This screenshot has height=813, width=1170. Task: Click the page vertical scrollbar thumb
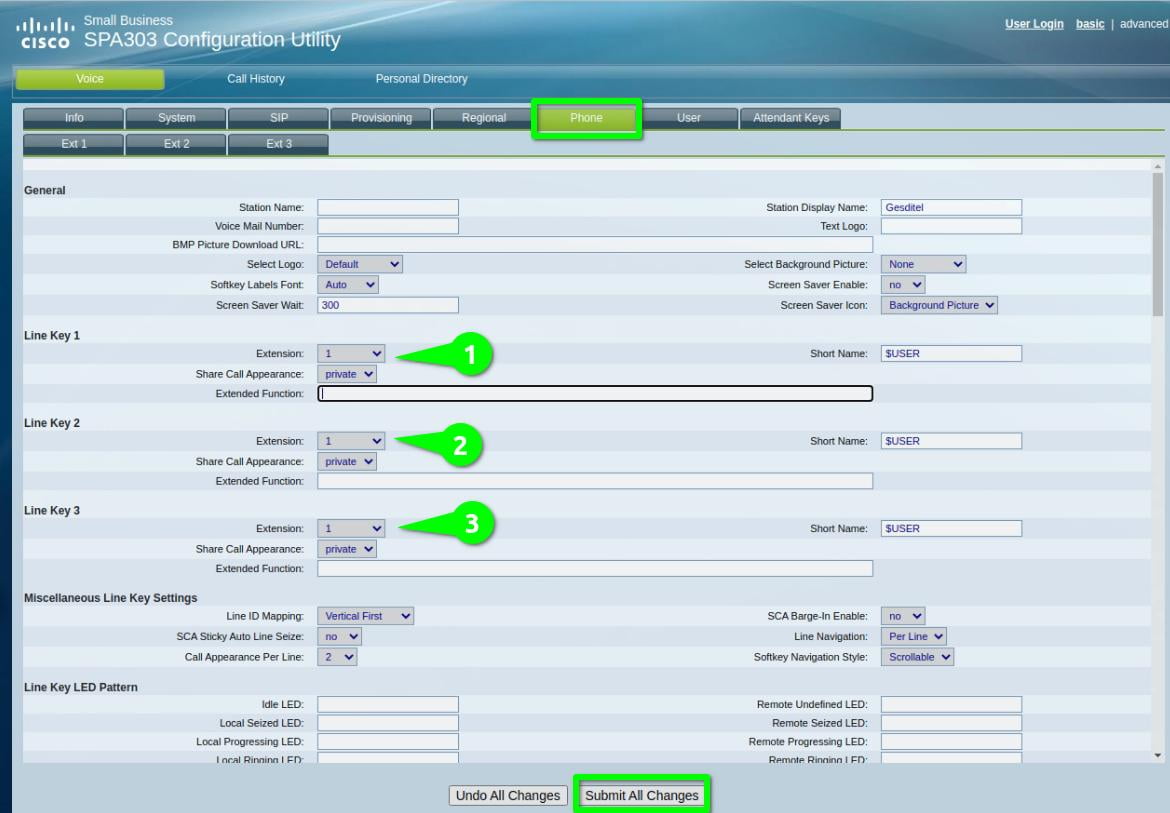click(1158, 245)
